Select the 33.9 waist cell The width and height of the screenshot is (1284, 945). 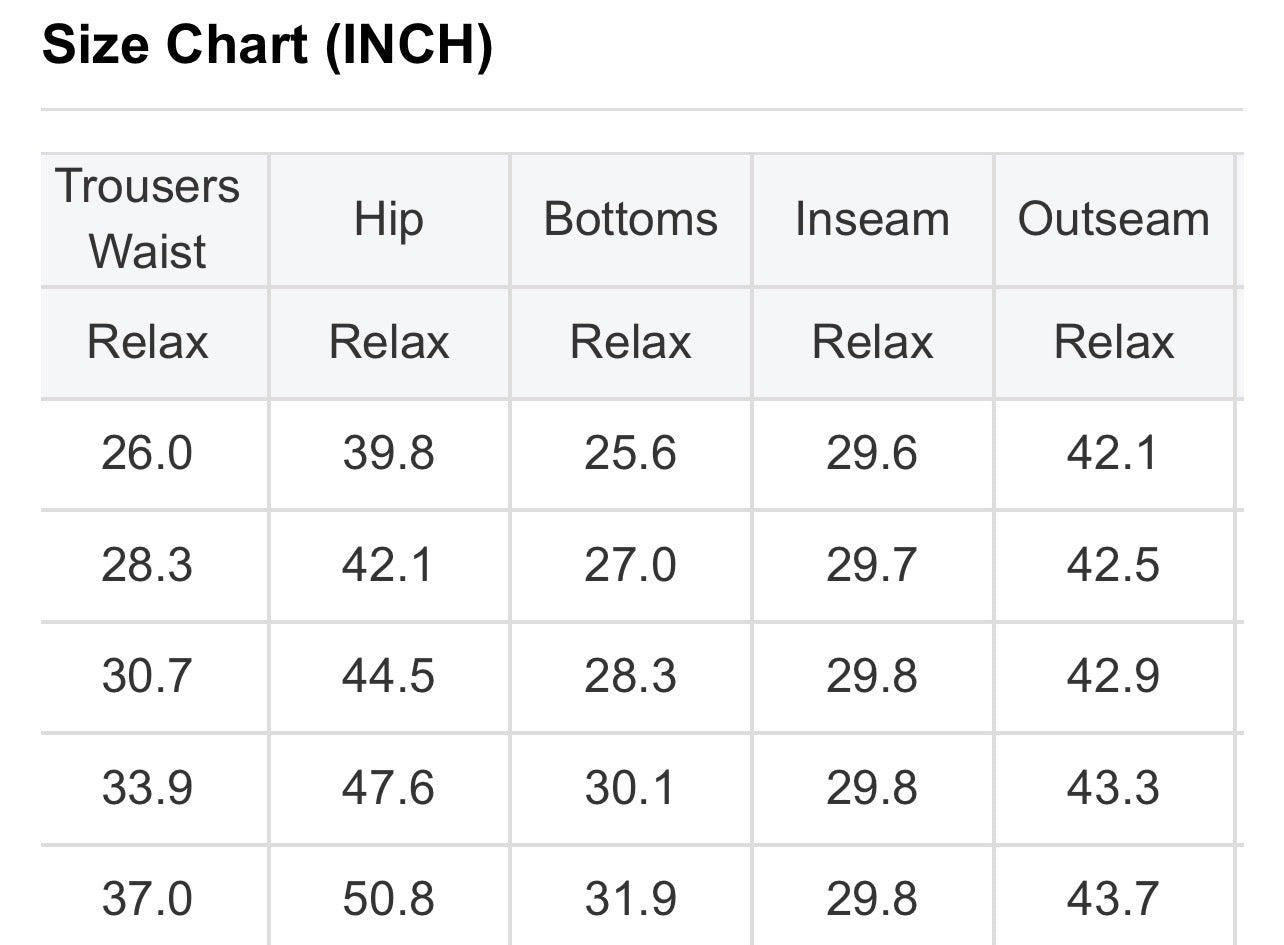click(147, 788)
